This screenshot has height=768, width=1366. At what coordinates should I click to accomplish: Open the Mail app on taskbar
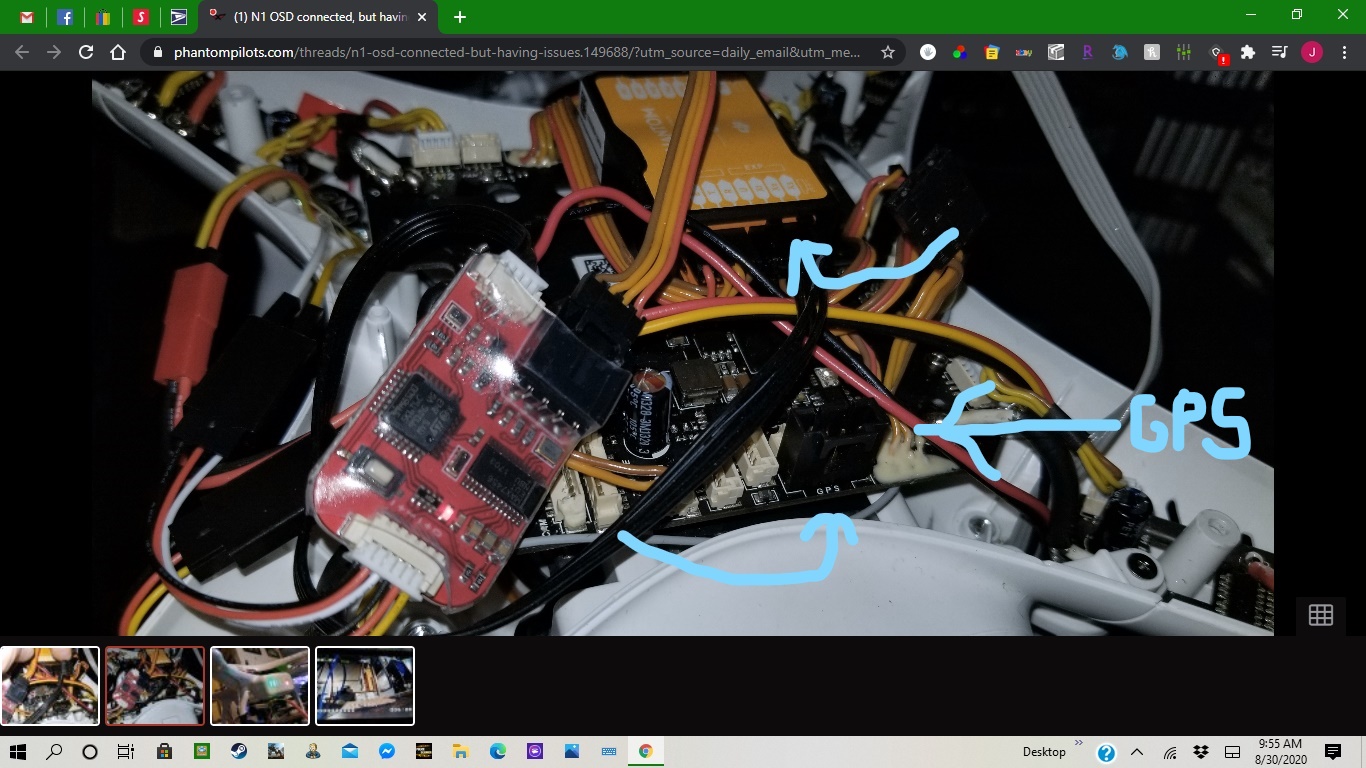(x=350, y=751)
